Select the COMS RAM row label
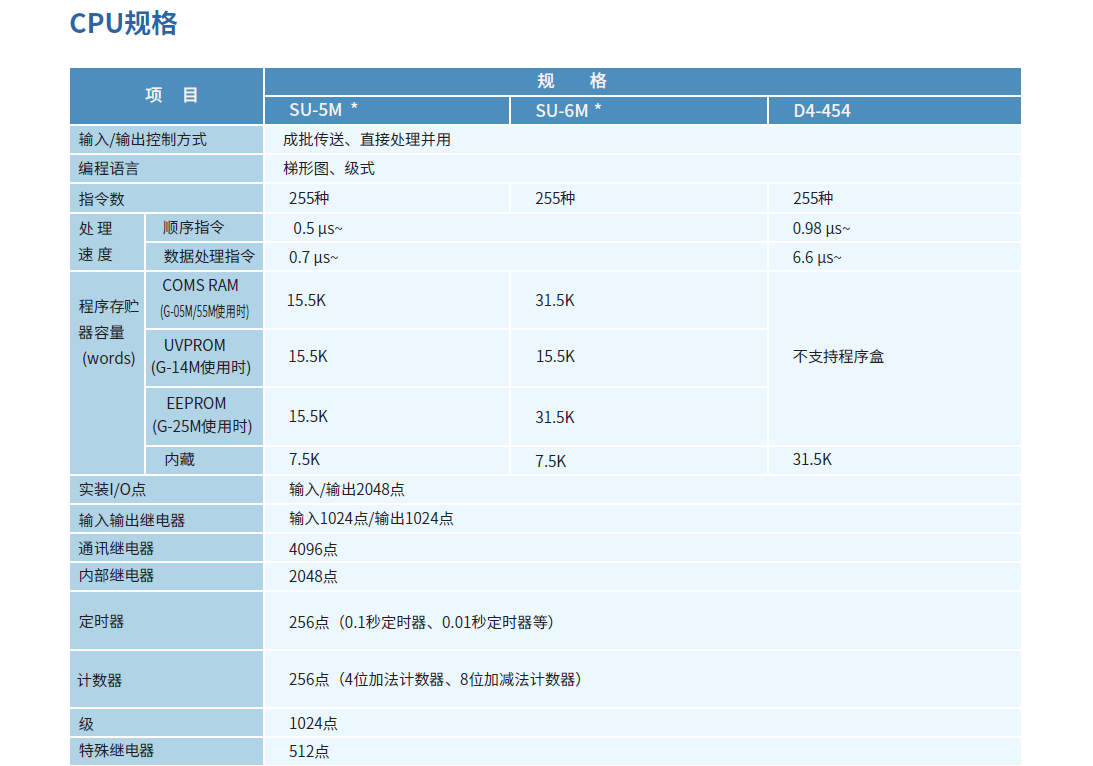This screenshot has width=1093, height=766. pos(201,286)
